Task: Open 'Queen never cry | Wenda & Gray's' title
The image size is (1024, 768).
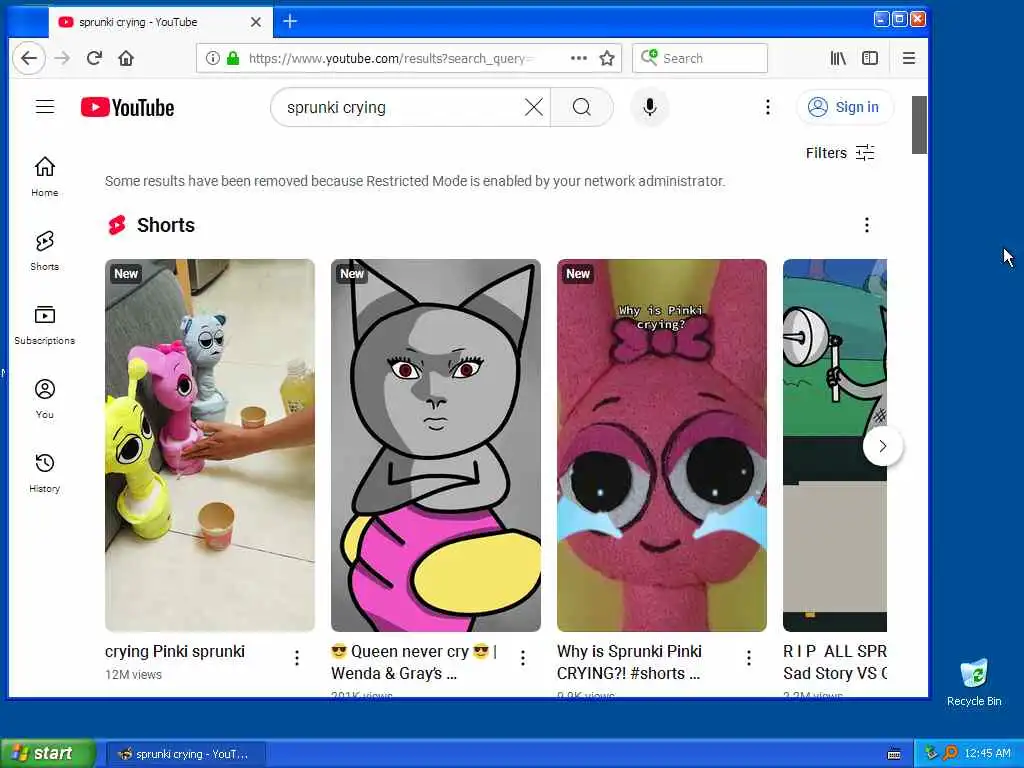Action: (x=414, y=662)
